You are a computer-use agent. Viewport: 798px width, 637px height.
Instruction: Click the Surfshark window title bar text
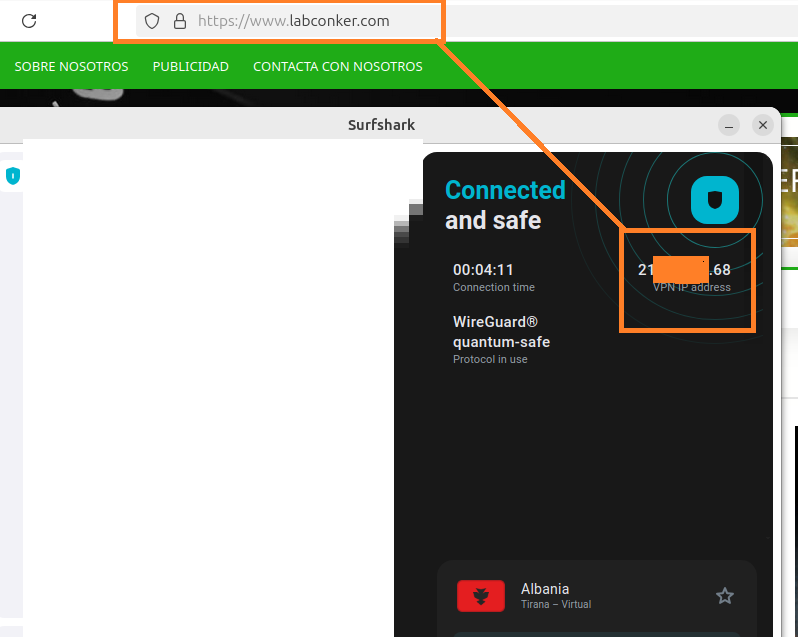(381, 125)
